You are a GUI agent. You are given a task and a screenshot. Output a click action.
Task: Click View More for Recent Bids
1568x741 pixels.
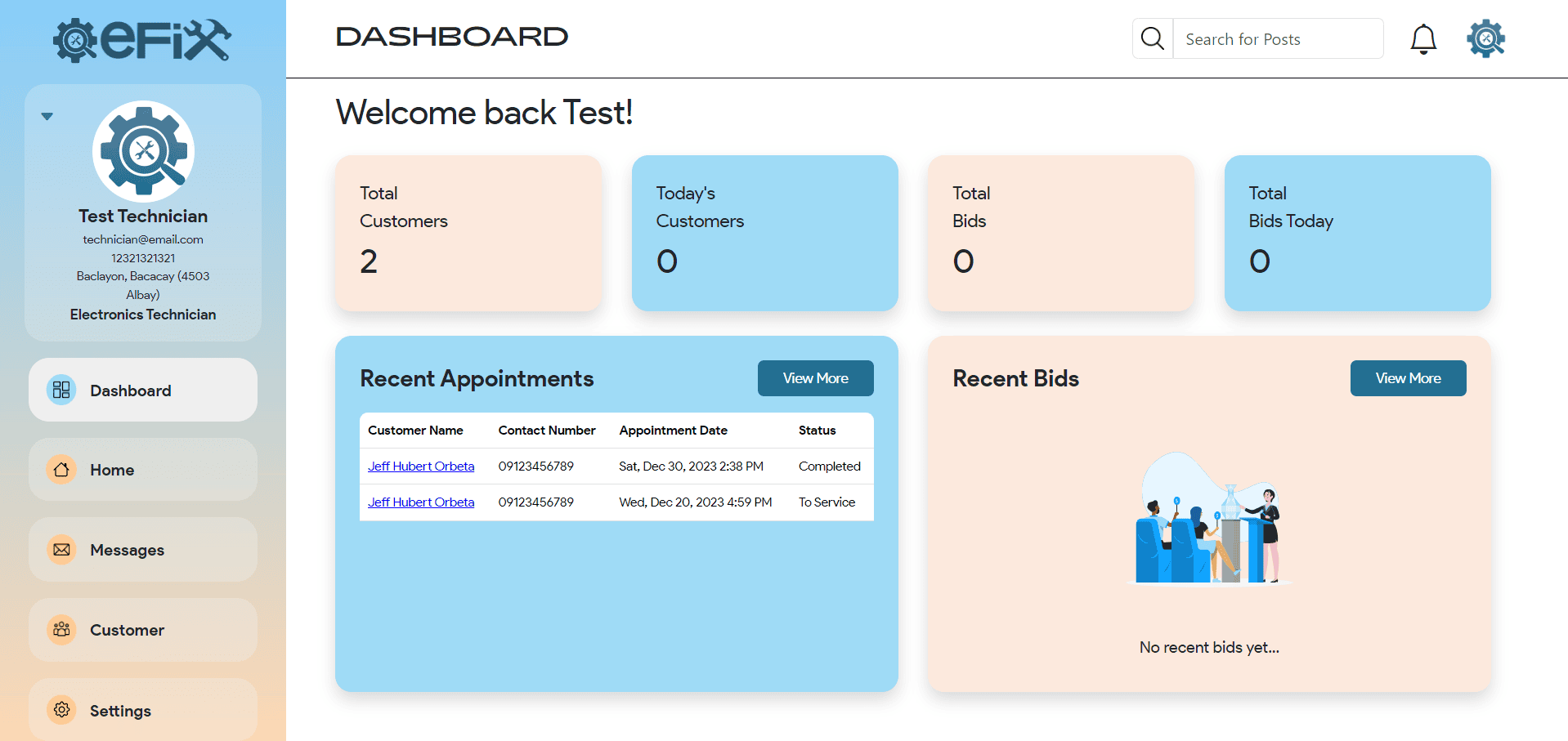(x=1408, y=378)
